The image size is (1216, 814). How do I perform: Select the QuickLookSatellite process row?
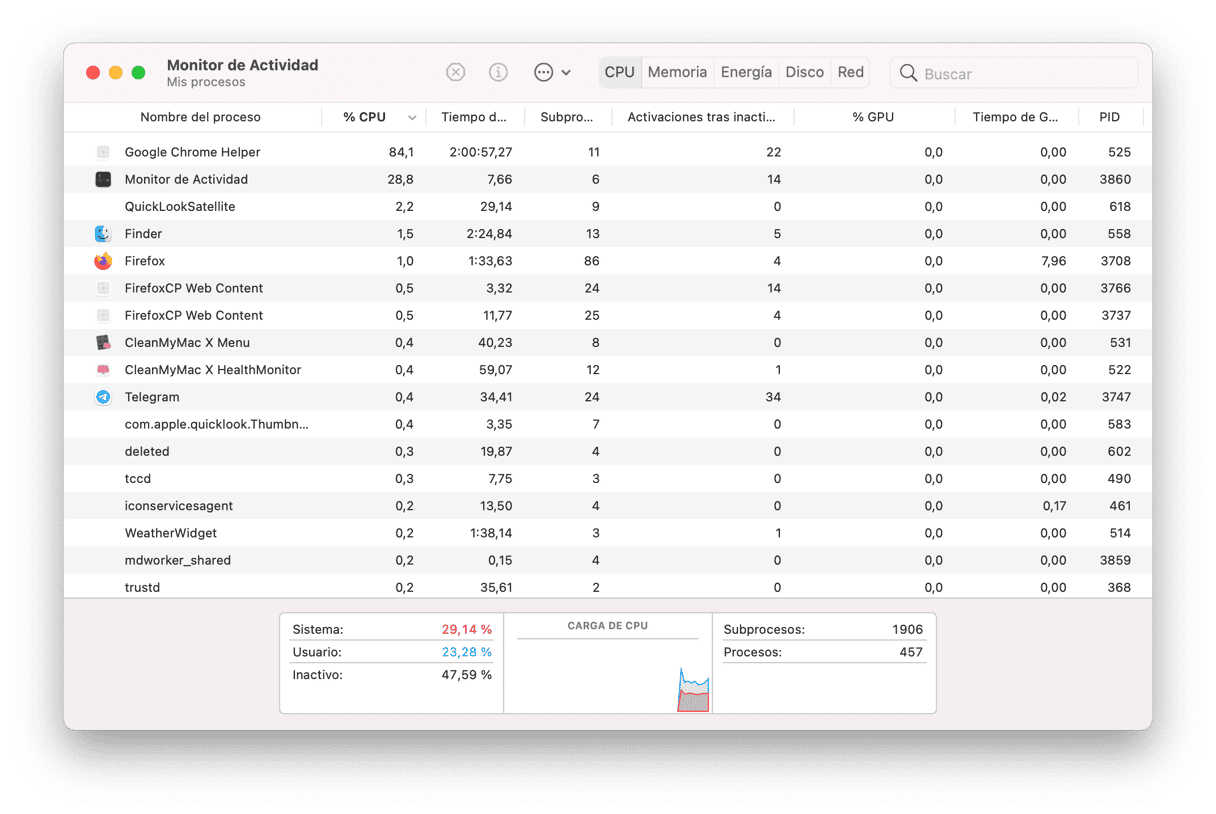click(x=608, y=206)
